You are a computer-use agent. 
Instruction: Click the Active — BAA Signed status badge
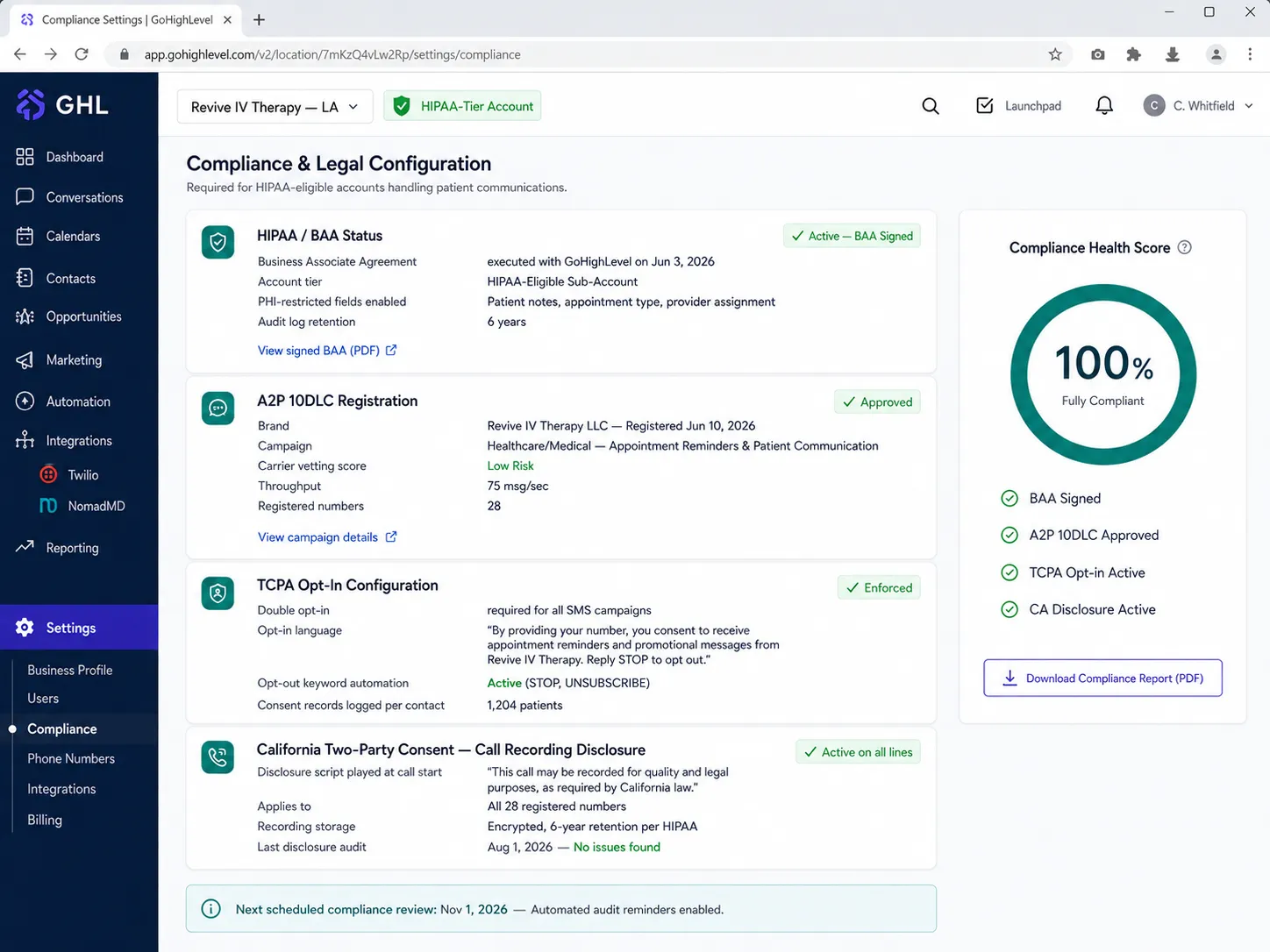(x=852, y=236)
